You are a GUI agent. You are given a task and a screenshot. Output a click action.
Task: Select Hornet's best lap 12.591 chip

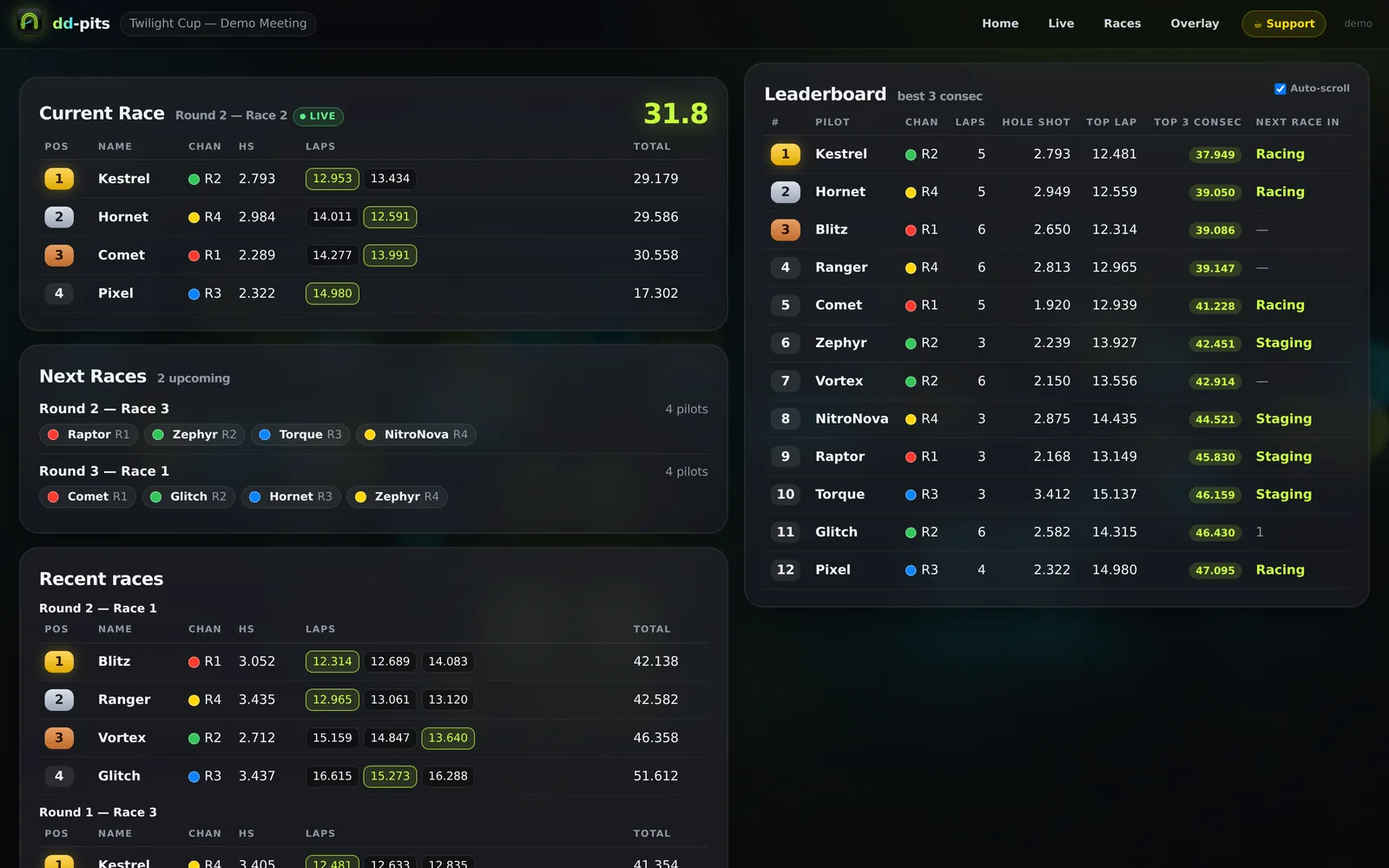click(x=390, y=217)
